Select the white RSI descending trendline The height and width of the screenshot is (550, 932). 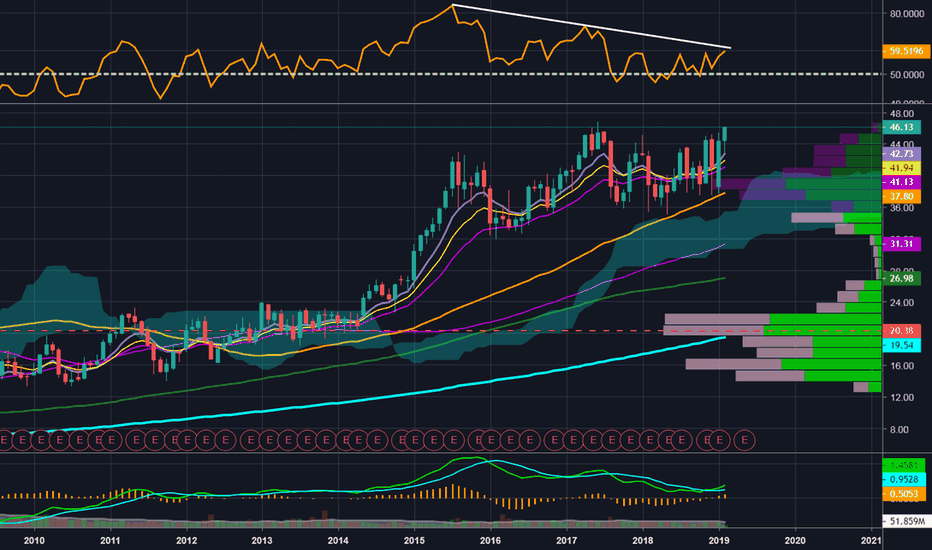click(591, 27)
